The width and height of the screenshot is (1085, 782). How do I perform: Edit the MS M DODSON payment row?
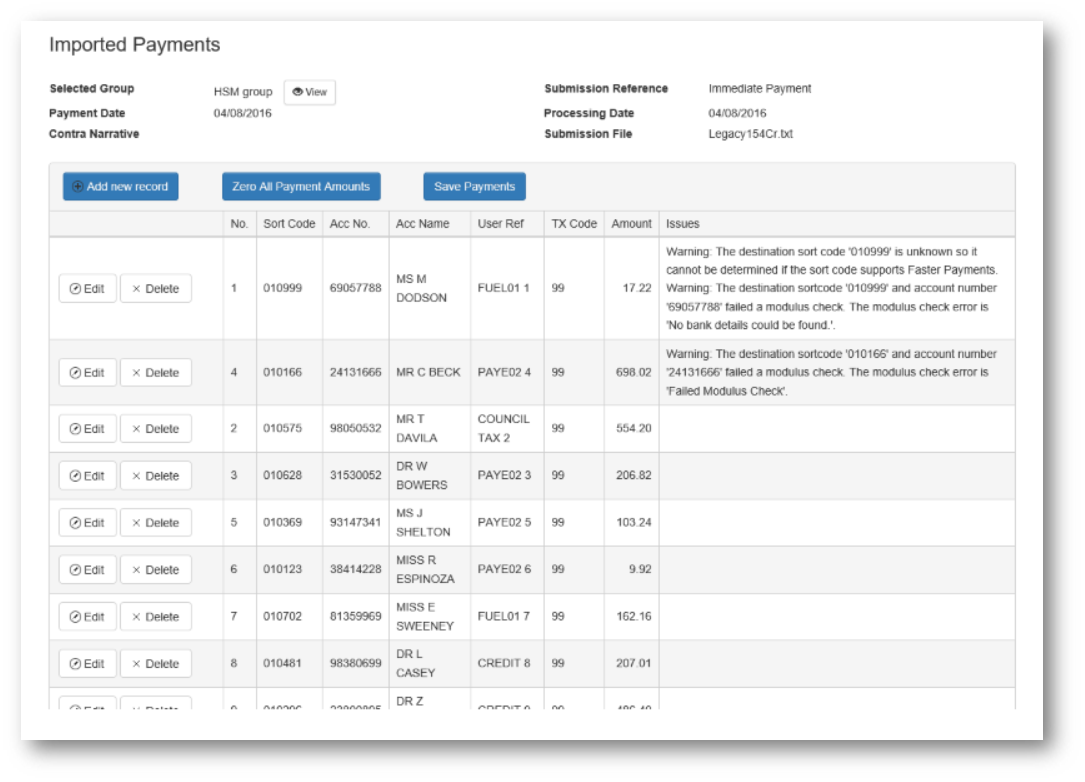[87, 289]
